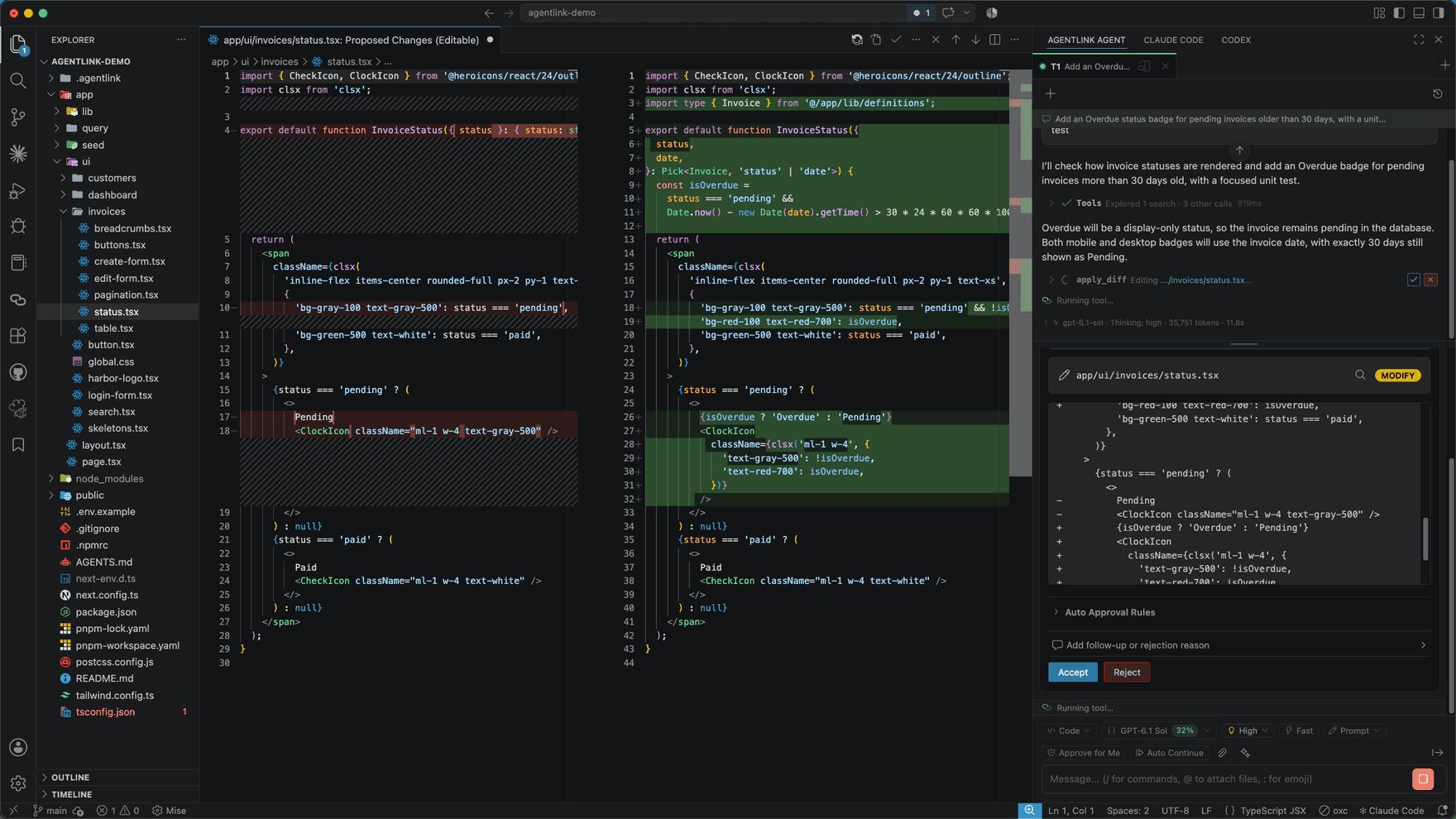Click the search icon beside status.tsx card

1360,375
